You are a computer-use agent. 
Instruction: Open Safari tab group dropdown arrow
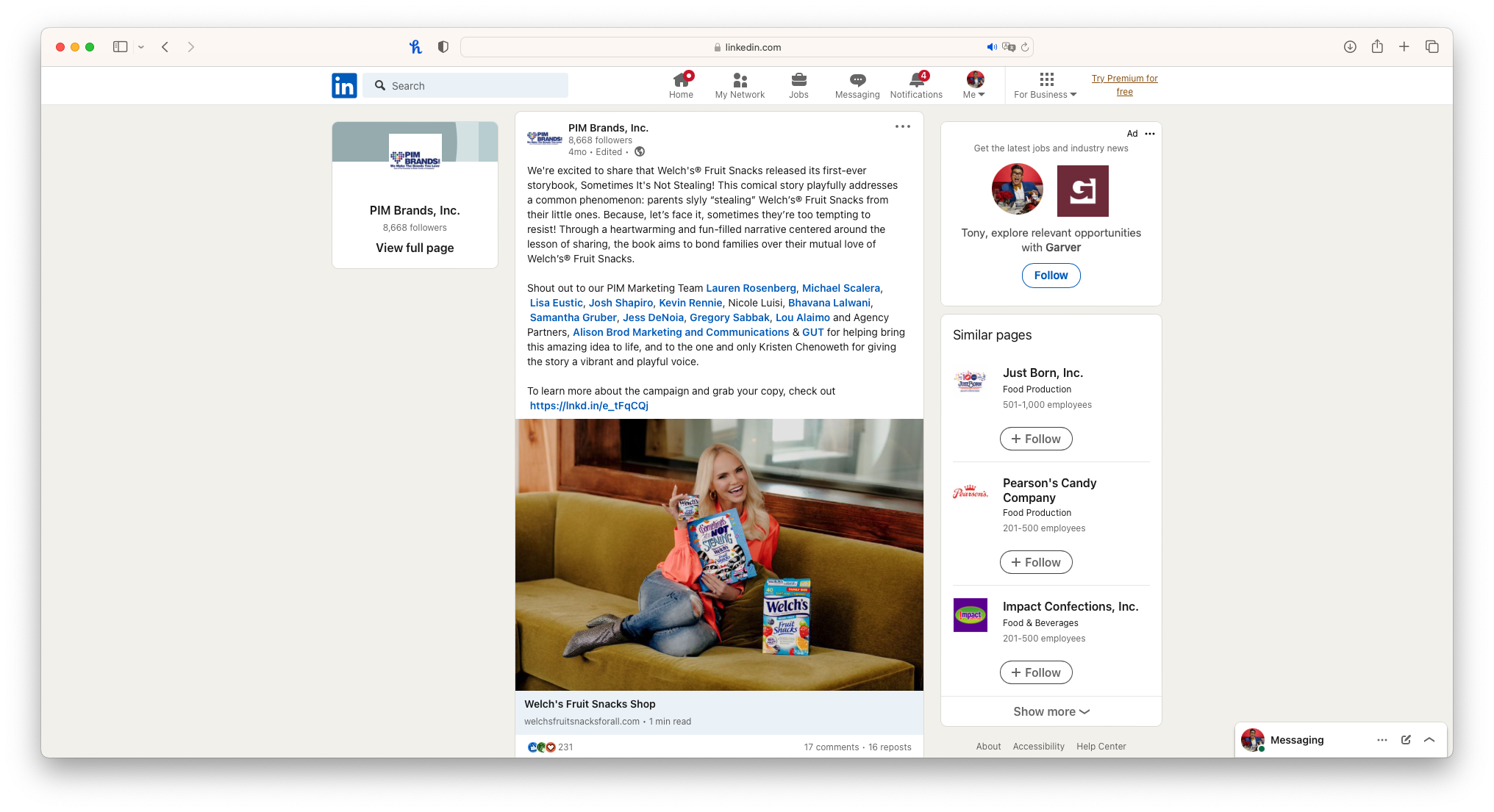141,47
